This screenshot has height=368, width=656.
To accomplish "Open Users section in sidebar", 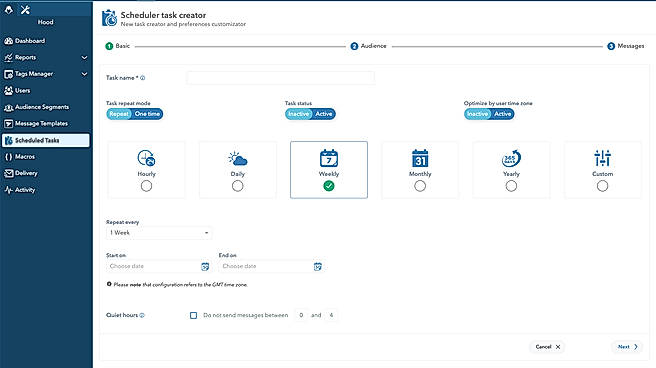I will coord(23,90).
